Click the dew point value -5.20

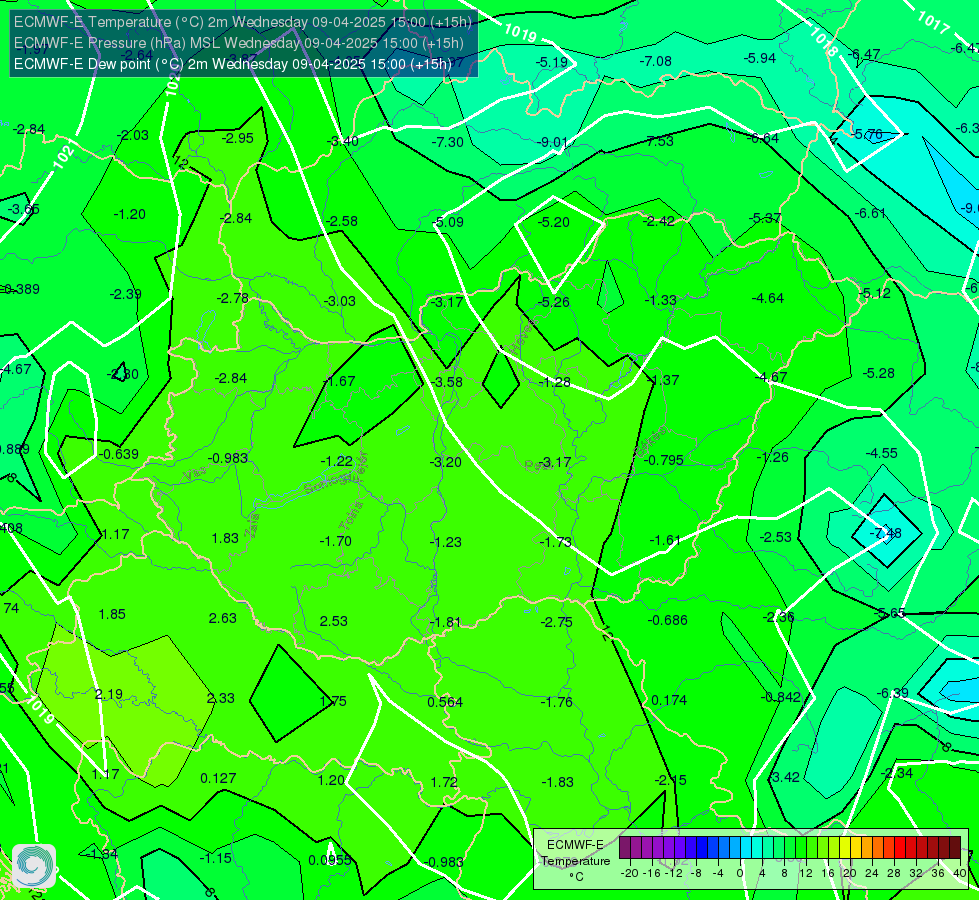[554, 222]
